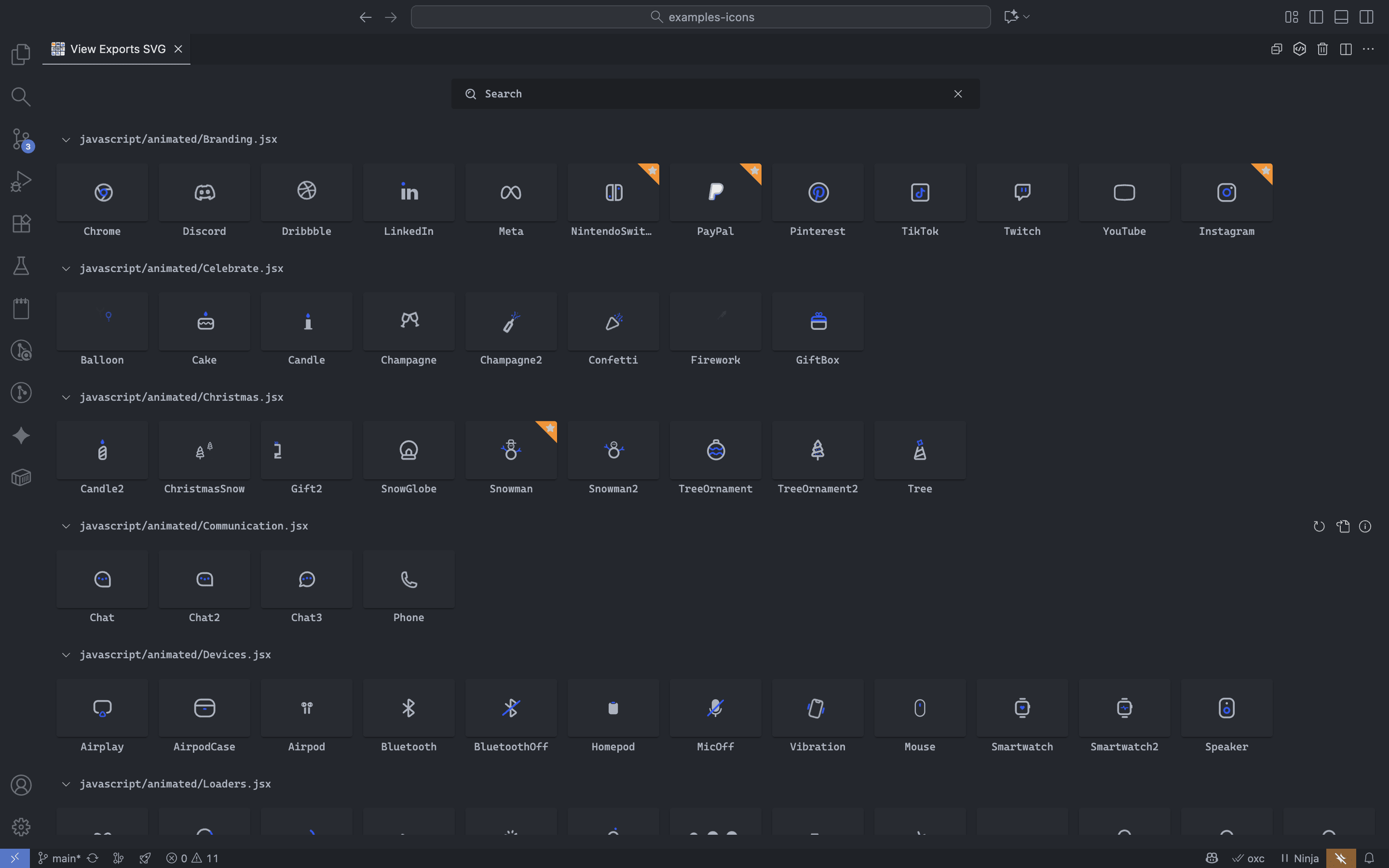Open the Accounts menu in activity bar
The height and width of the screenshot is (868, 1389).
(x=21, y=785)
